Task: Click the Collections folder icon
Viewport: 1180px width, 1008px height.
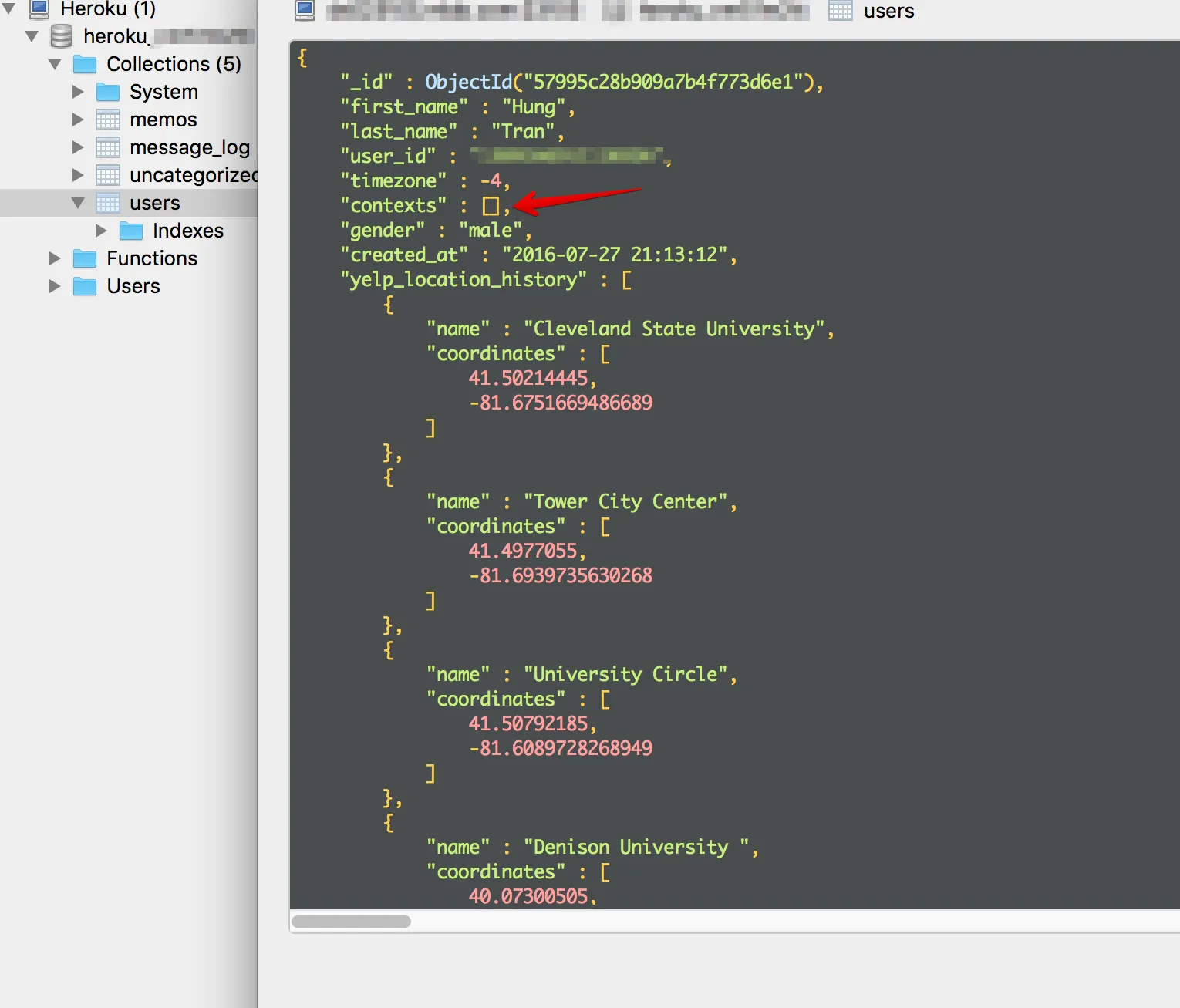Action: coord(85,64)
